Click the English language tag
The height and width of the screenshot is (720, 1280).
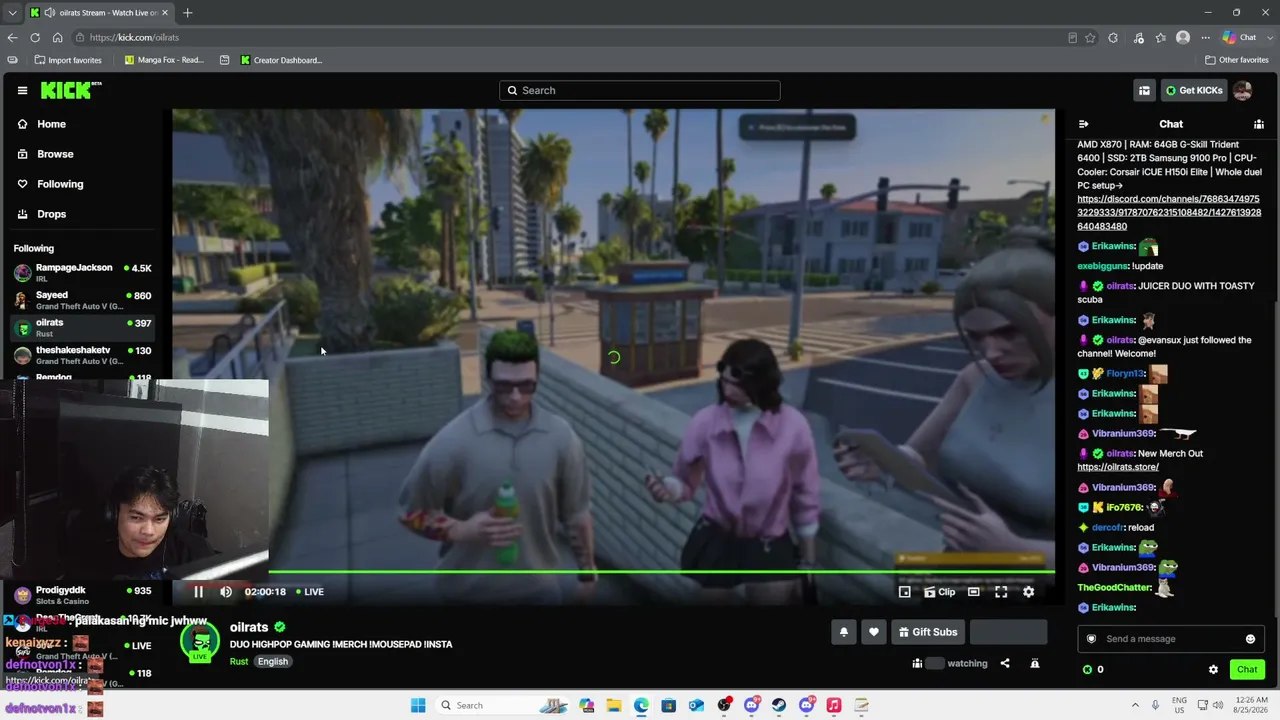point(272,662)
